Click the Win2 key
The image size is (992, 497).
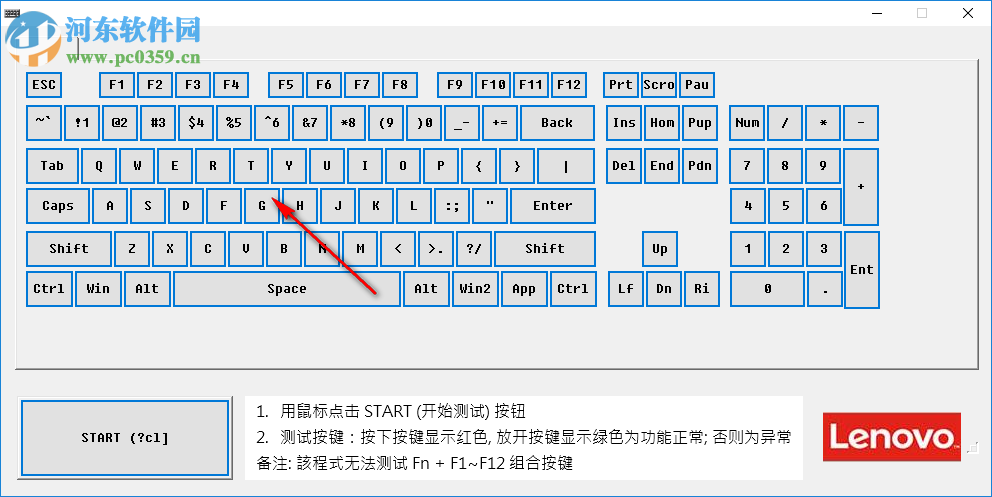pyautogui.click(x=475, y=289)
